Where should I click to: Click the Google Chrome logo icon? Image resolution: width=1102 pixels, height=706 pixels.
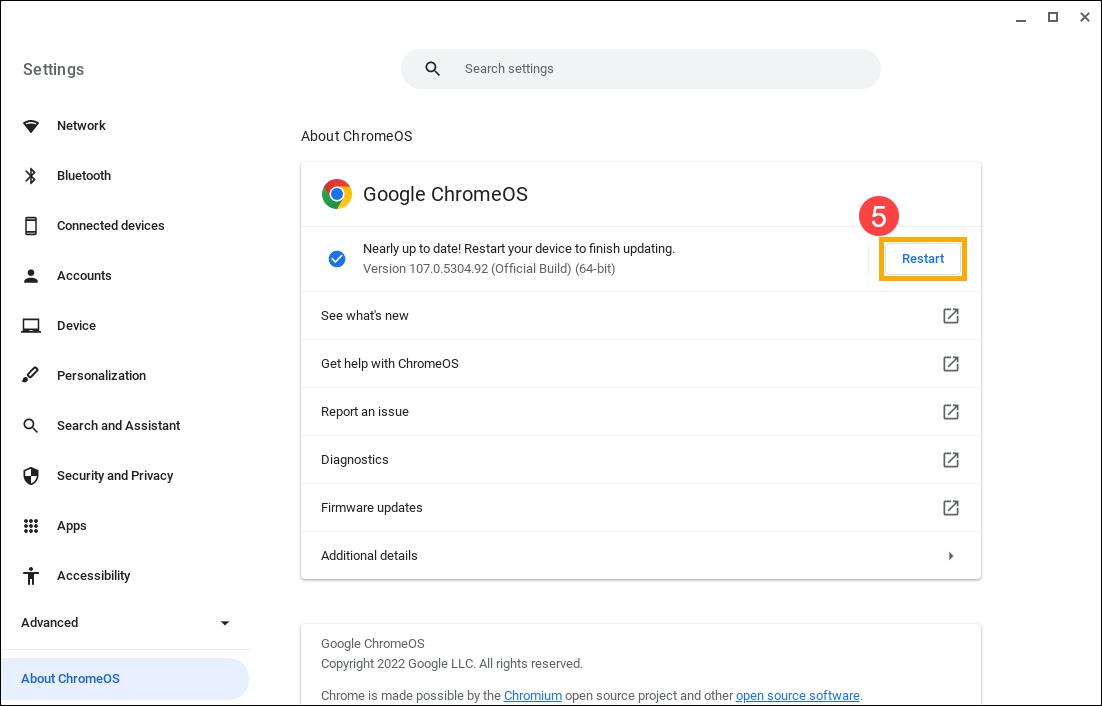[x=337, y=194]
